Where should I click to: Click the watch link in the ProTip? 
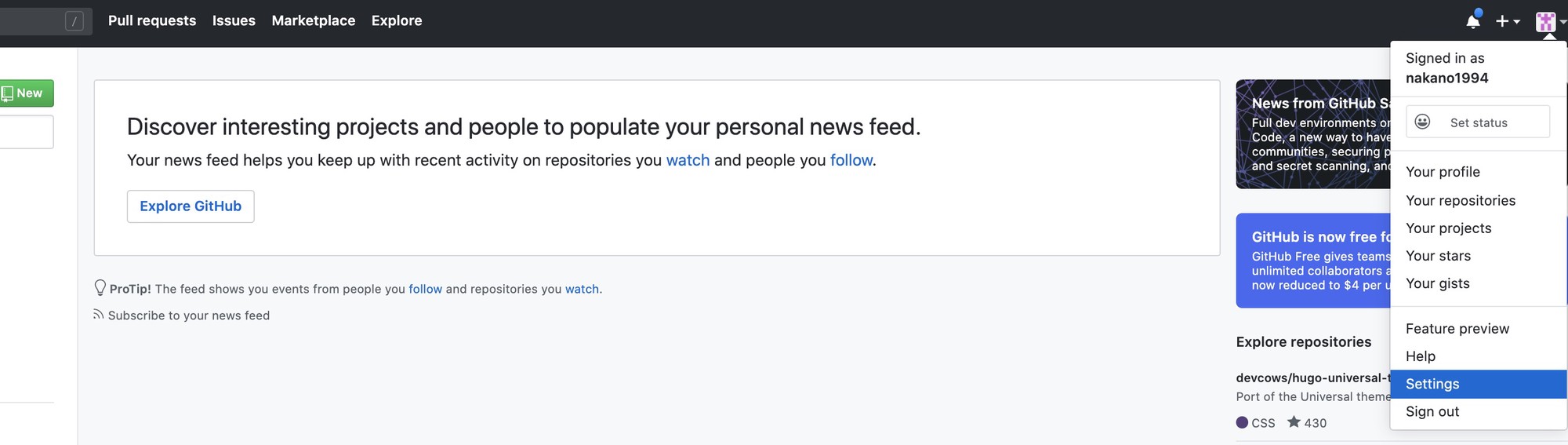(583, 289)
